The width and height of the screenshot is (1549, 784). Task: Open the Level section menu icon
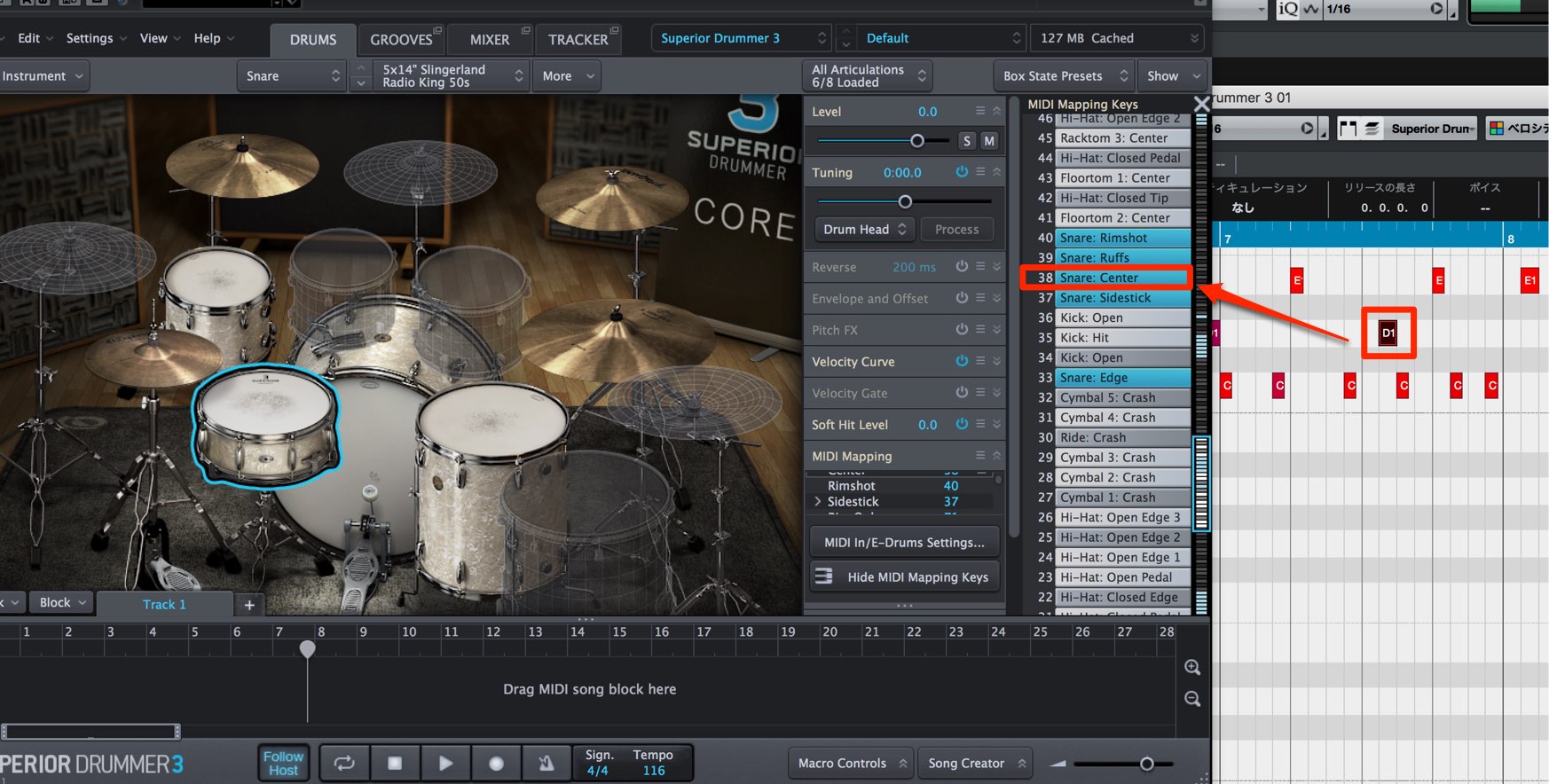[x=980, y=111]
